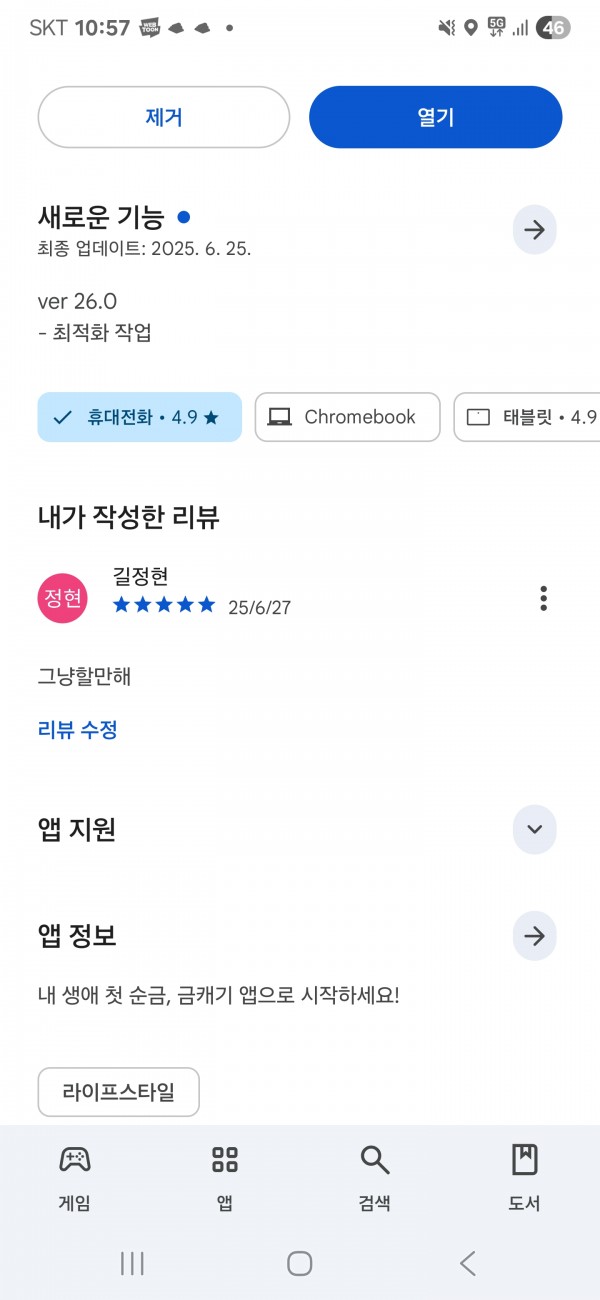The height and width of the screenshot is (1300, 600).
Task: Tap the five-star rating on my review
Action: pyautogui.click(x=164, y=604)
